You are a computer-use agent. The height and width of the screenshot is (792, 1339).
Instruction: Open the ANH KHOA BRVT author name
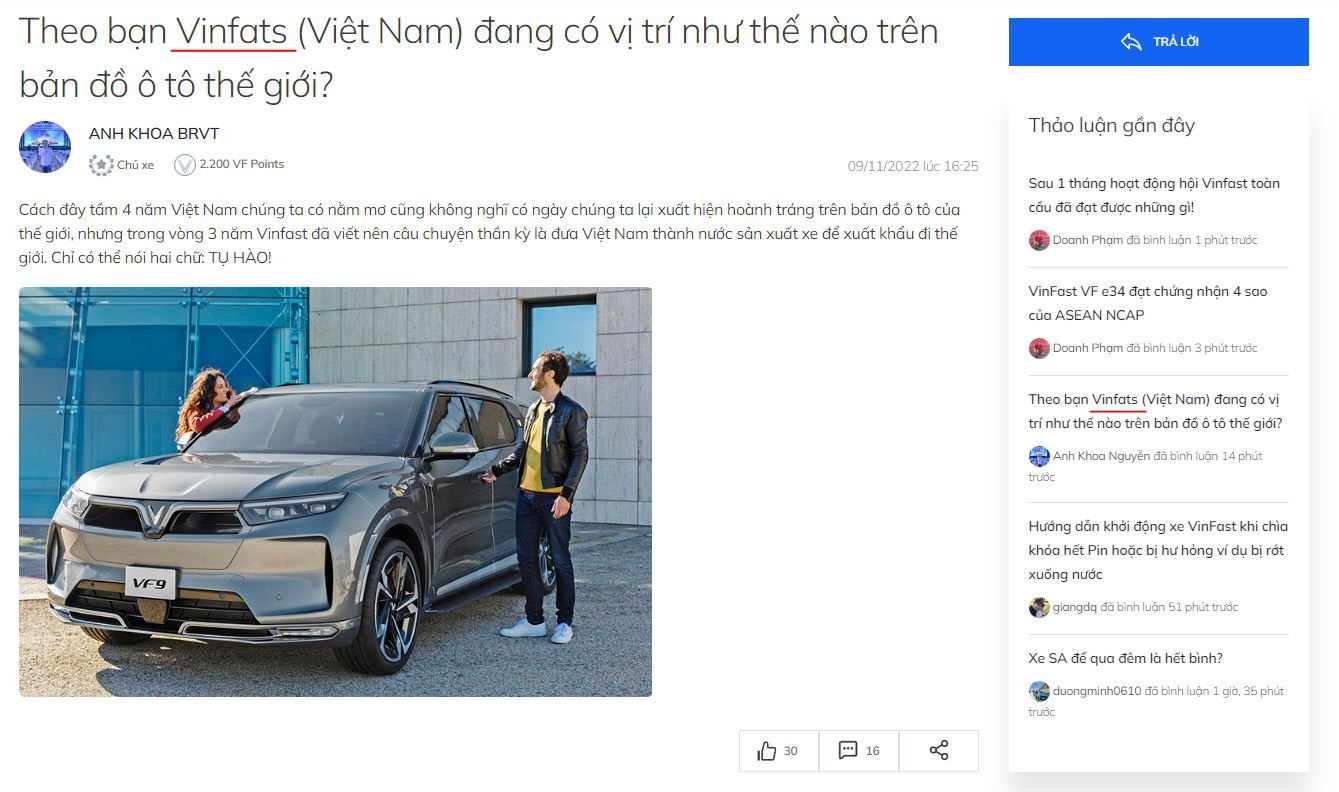coord(154,134)
